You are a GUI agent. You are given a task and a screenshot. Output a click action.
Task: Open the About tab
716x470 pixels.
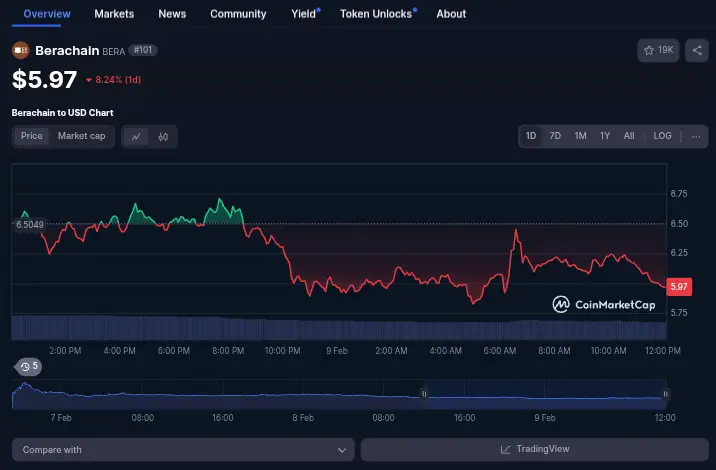(x=451, y=14)
